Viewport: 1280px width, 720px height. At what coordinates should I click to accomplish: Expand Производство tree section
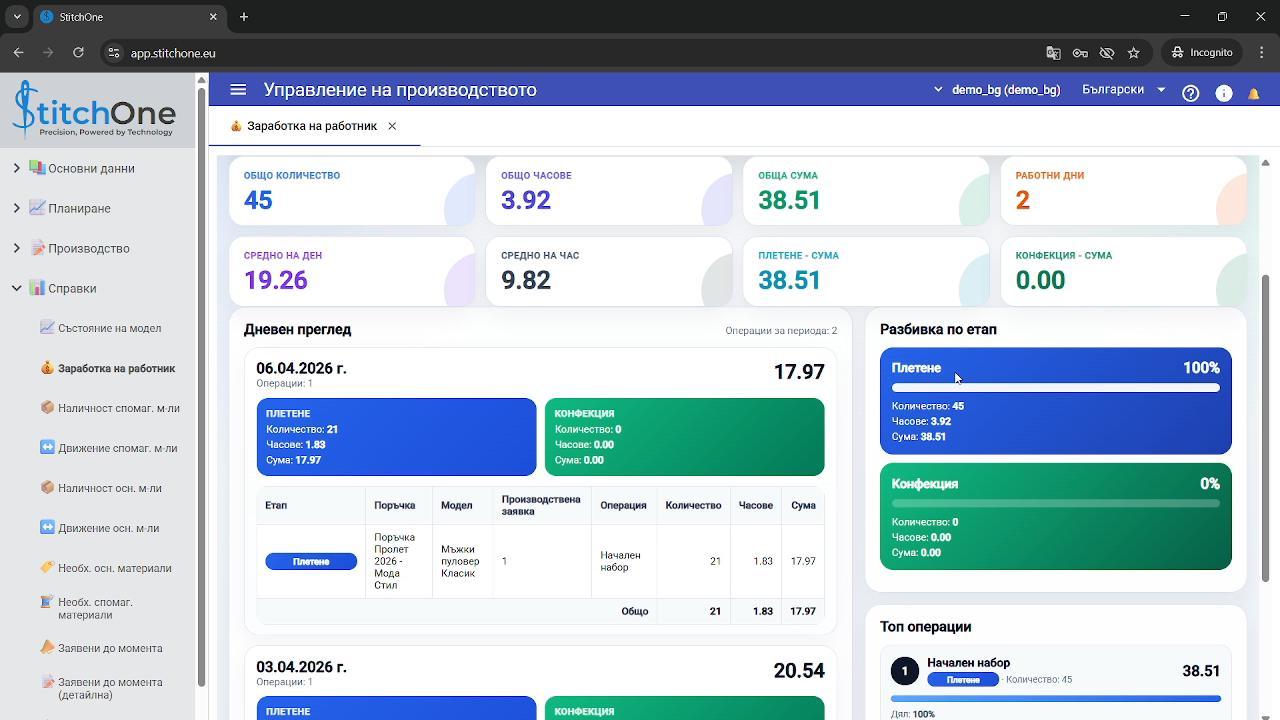point(16,248)
